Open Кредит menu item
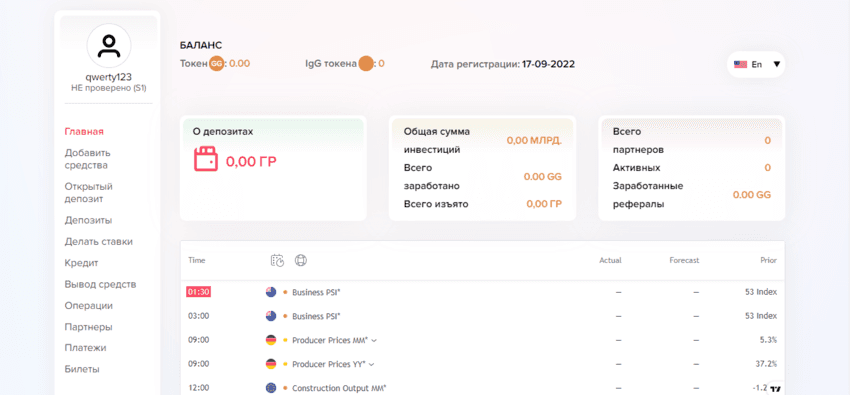The height and width of the screenshot is (395, 850). [x=81, y=263]
